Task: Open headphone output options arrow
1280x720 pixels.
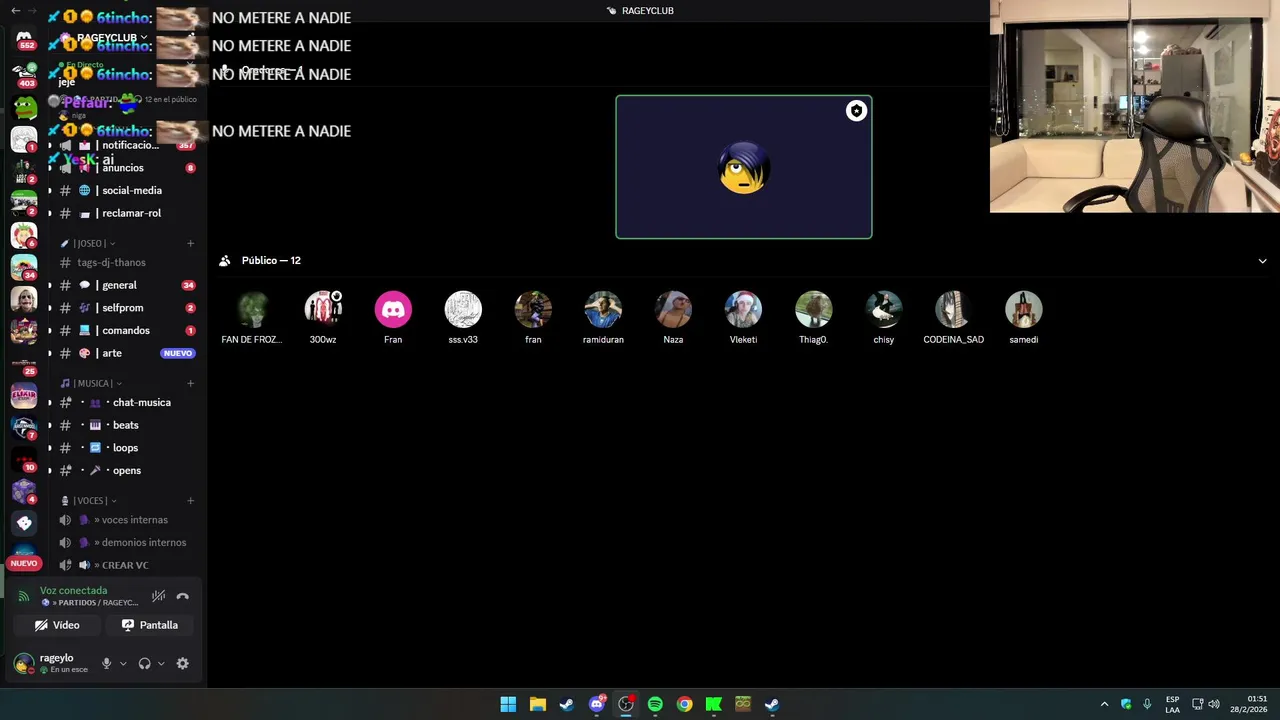Action: pos(161,663)
